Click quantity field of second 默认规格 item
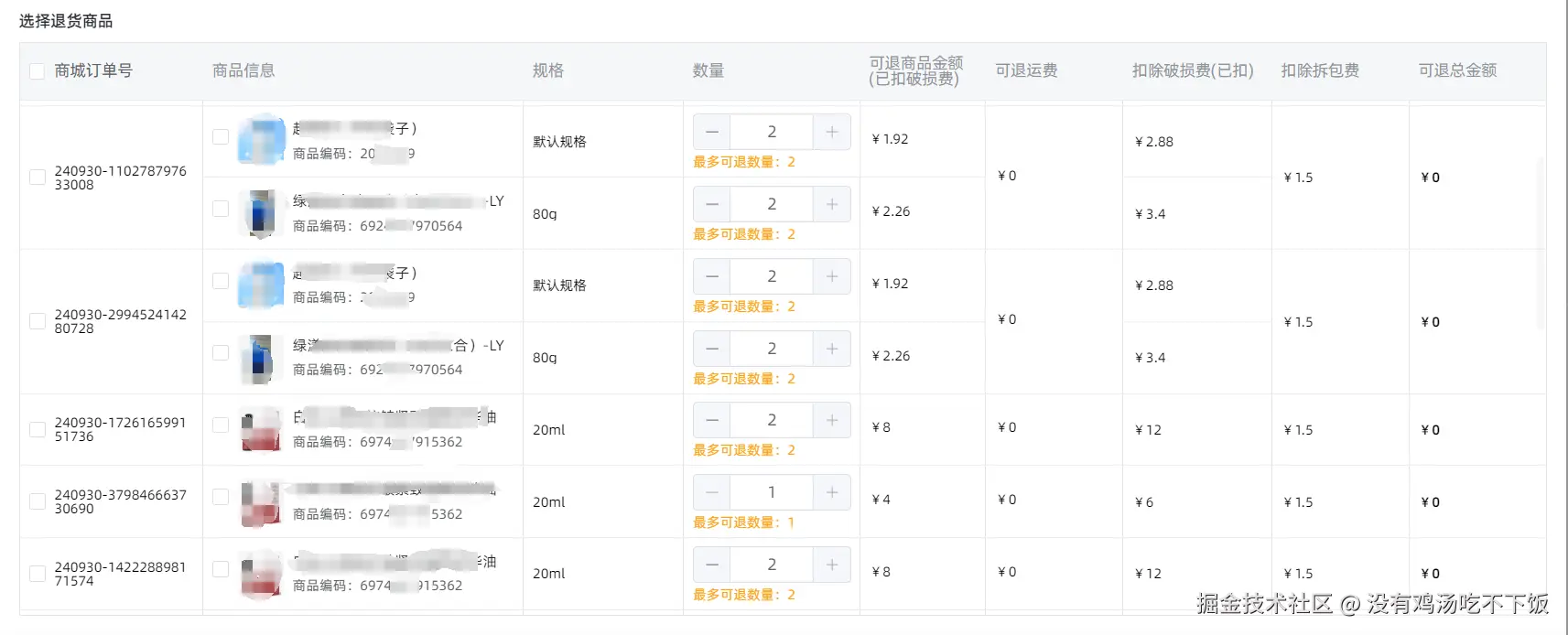This screenshot has height=635, width=1568. 772,276
